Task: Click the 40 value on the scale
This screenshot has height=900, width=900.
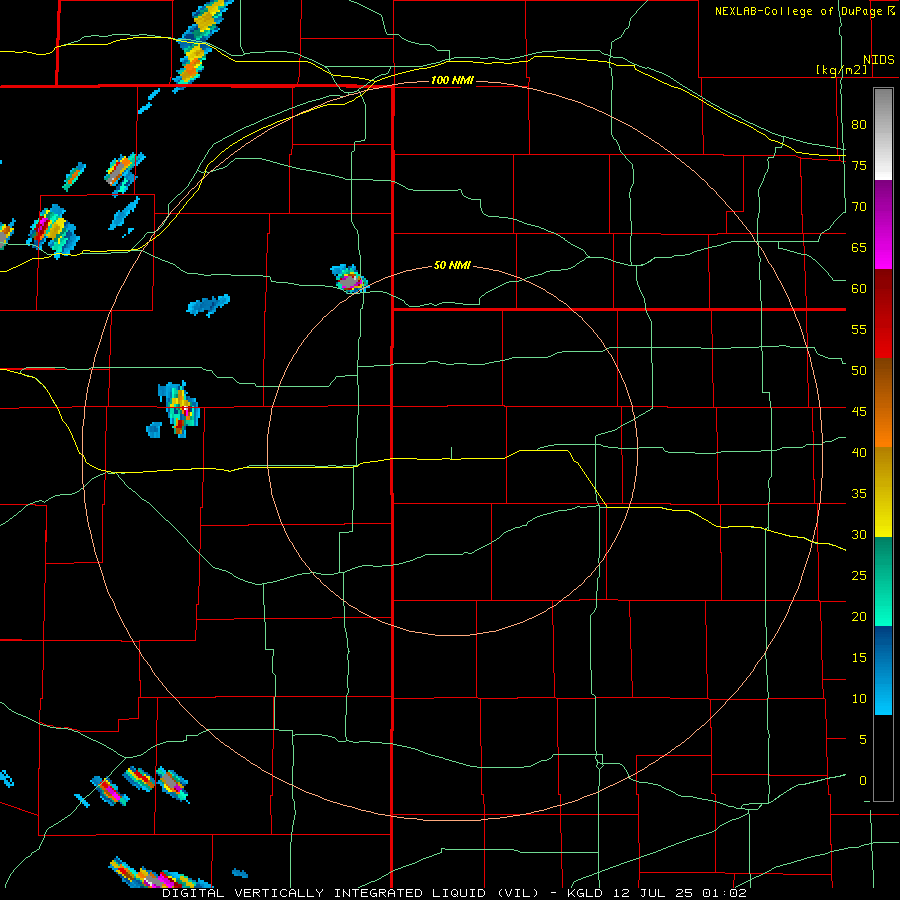Action: click(859, 452)
